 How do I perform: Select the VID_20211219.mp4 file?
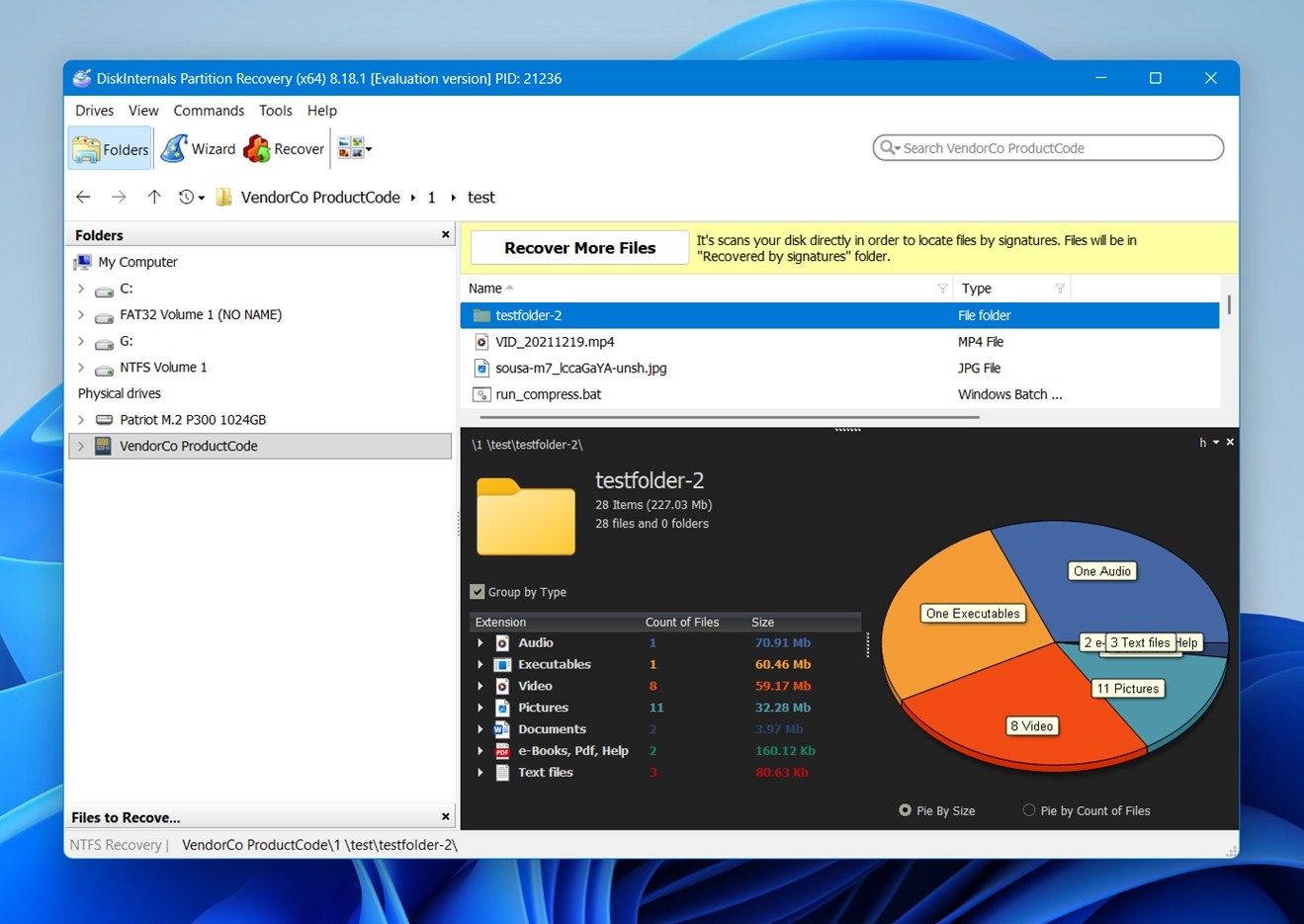(x=555, y=342)
